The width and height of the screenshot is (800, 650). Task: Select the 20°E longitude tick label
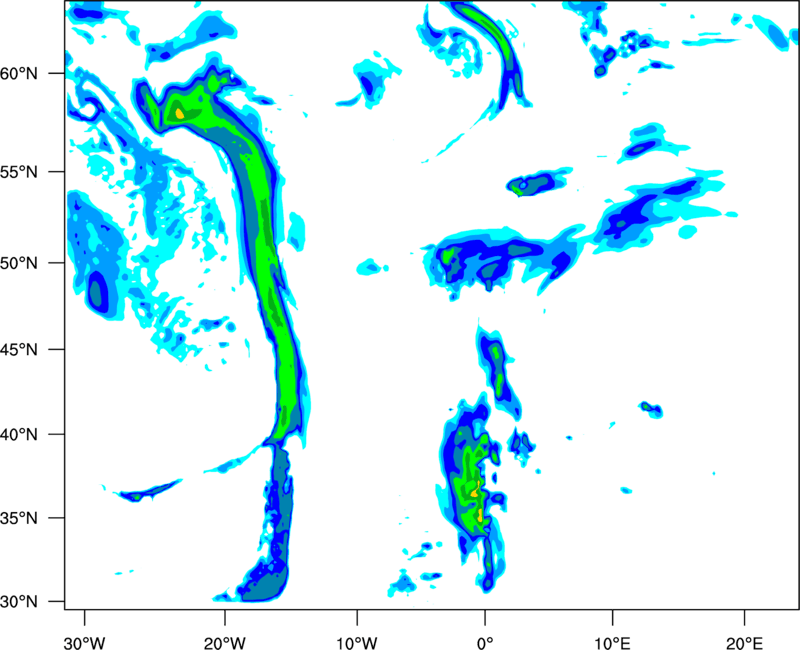pos(744,643)
